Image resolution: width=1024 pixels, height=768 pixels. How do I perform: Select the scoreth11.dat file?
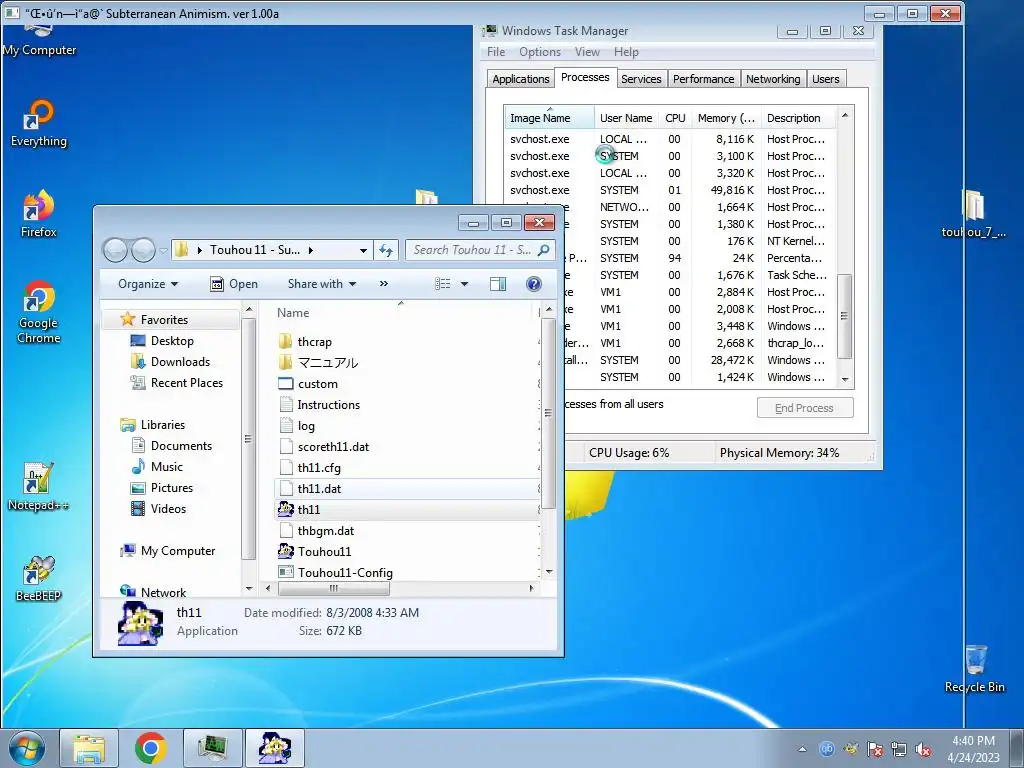click(333, 447)
